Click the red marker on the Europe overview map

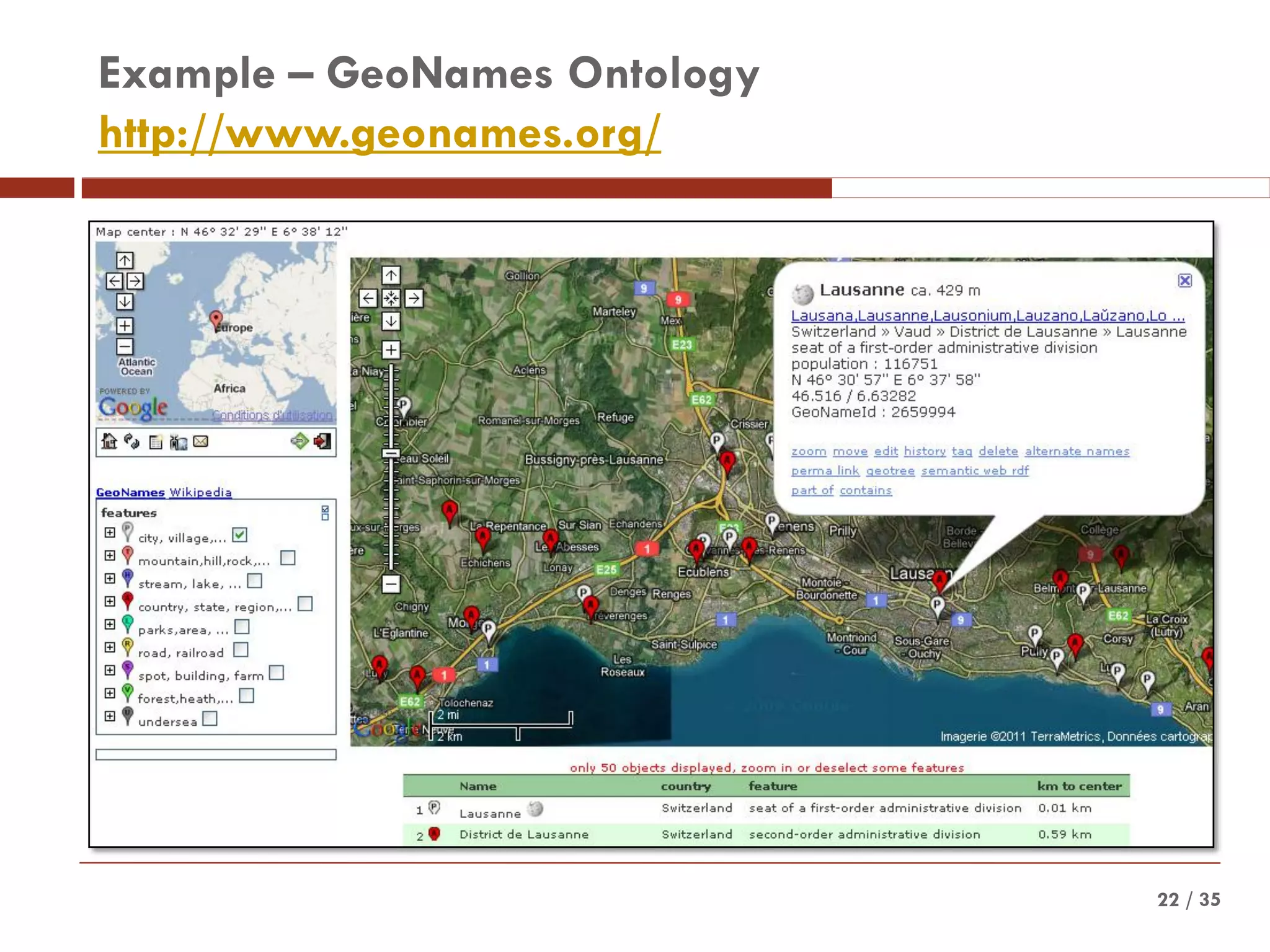click(x=216, y=321)
